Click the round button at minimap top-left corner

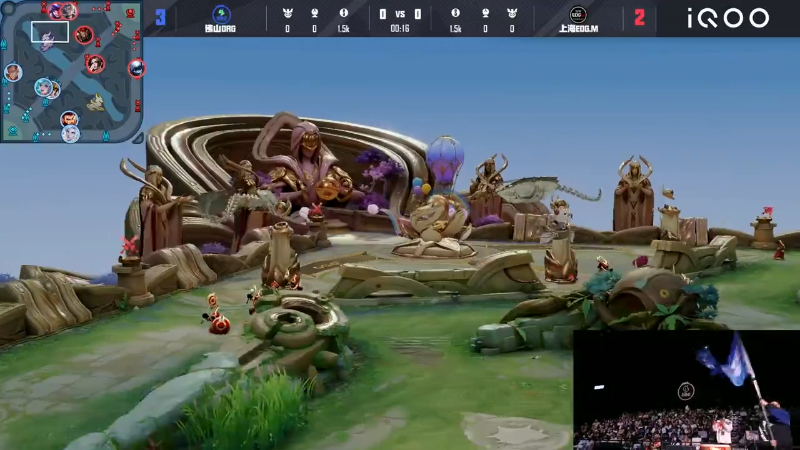7,7
